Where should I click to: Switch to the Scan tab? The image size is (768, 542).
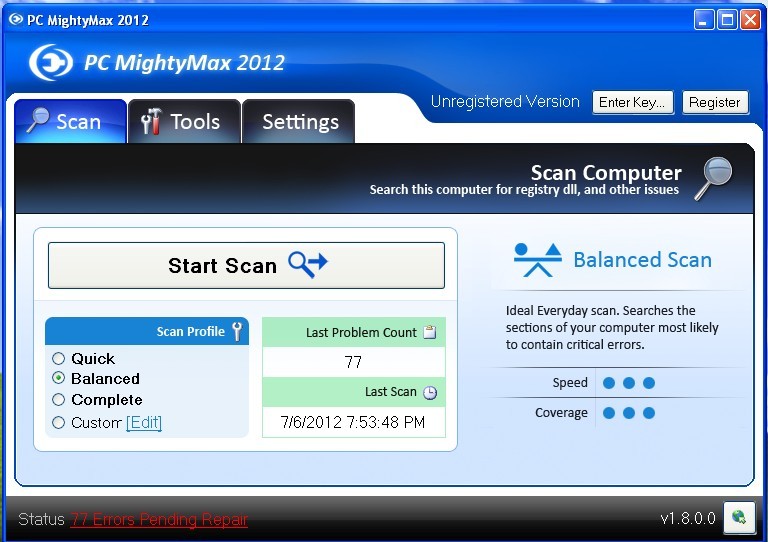click(71, 121)
